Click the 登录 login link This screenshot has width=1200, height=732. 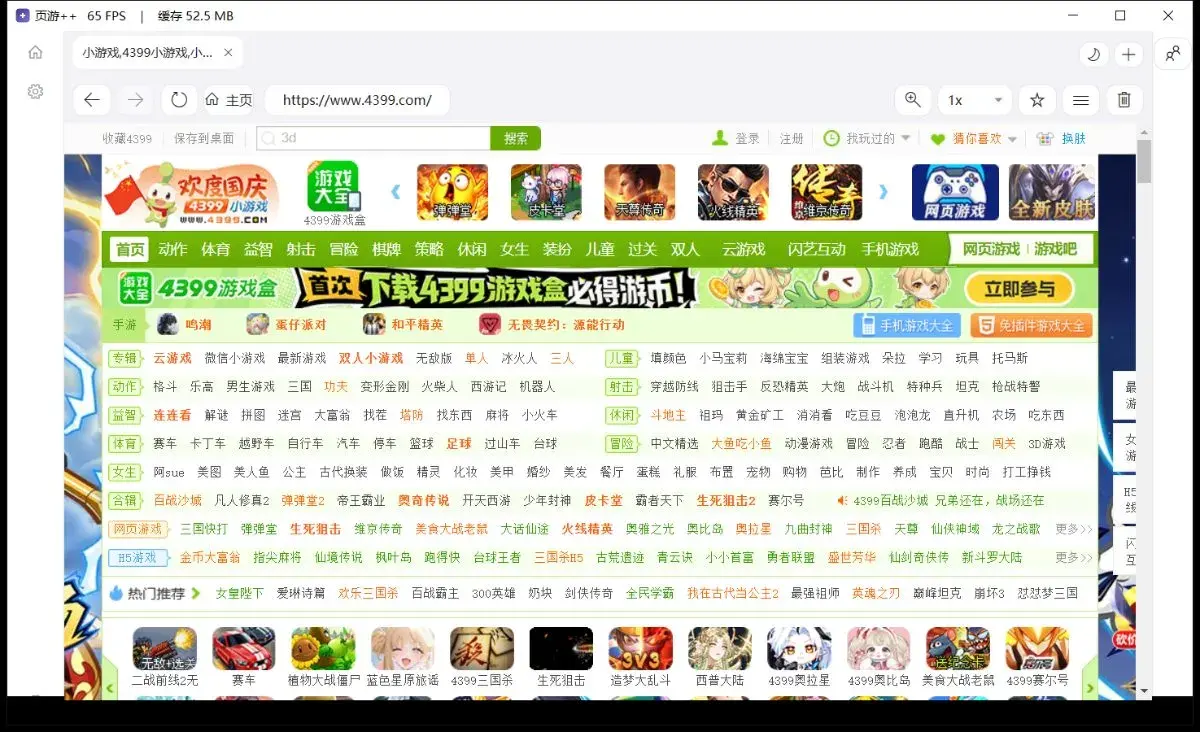tap(747, 139)
